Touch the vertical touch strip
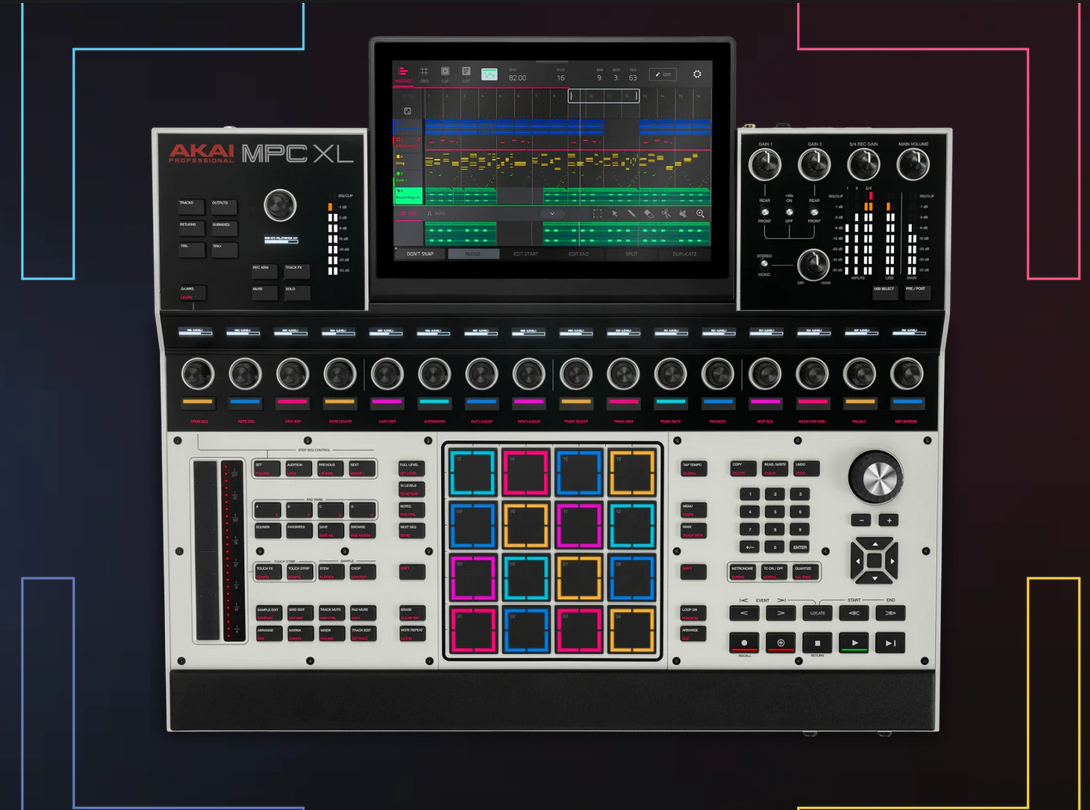 point(206,550)
